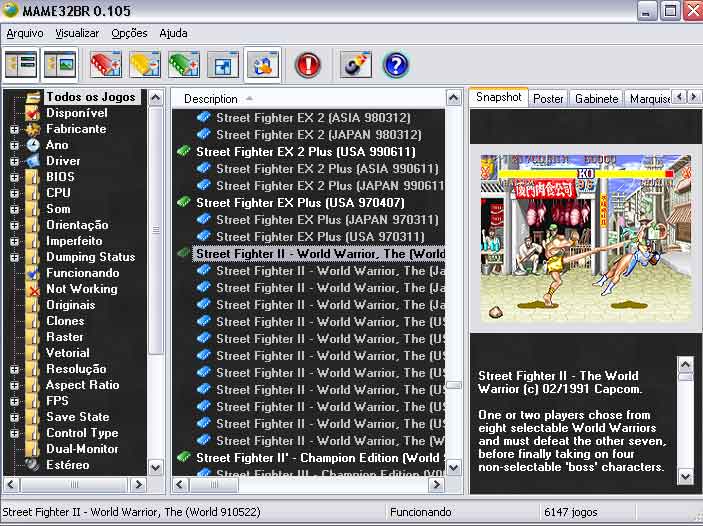Select Street Fighter EX Plus (JAPAN 970311)

pyautogui.click(x=327, y=220)
